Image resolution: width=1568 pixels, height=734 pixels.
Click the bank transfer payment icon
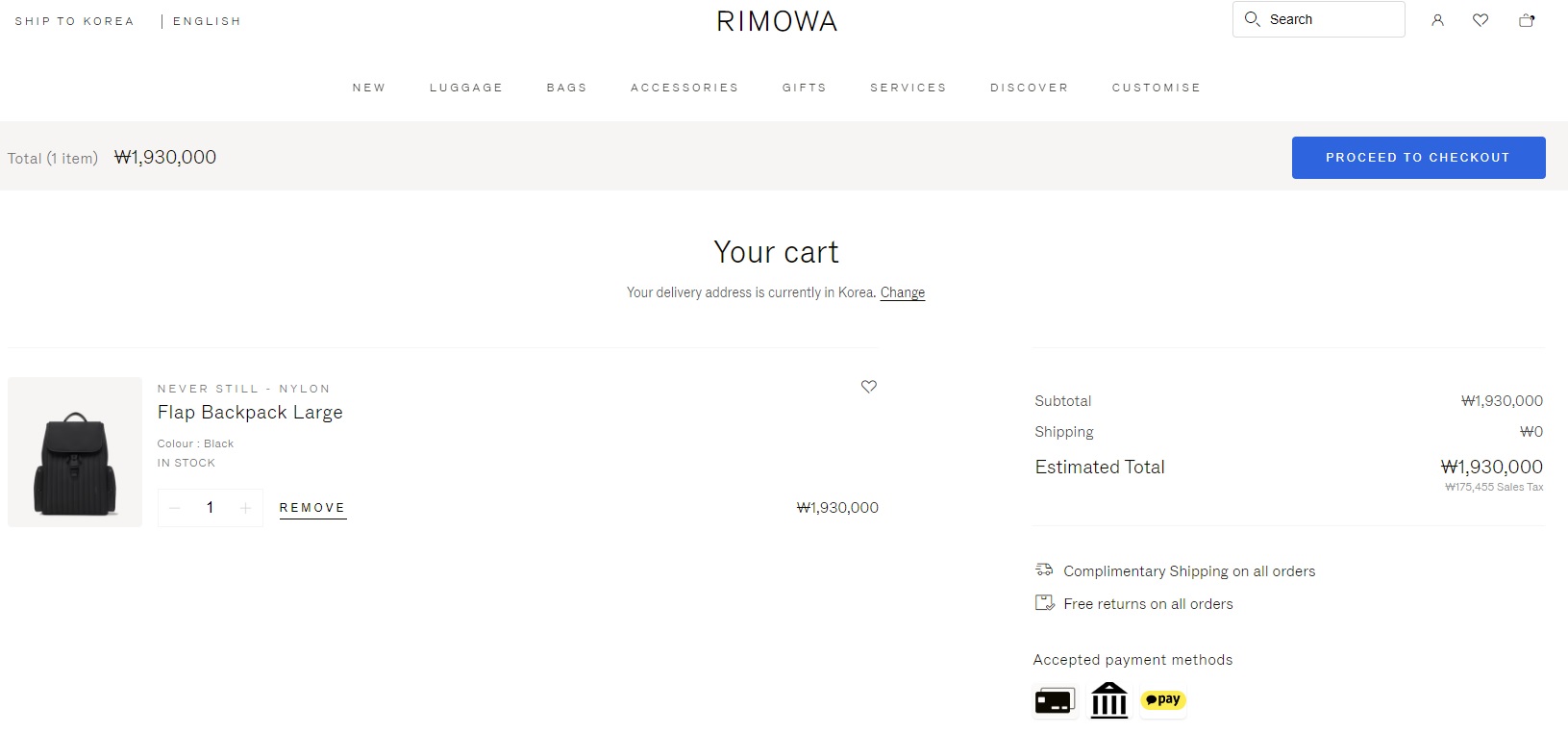coord(1108,701)
